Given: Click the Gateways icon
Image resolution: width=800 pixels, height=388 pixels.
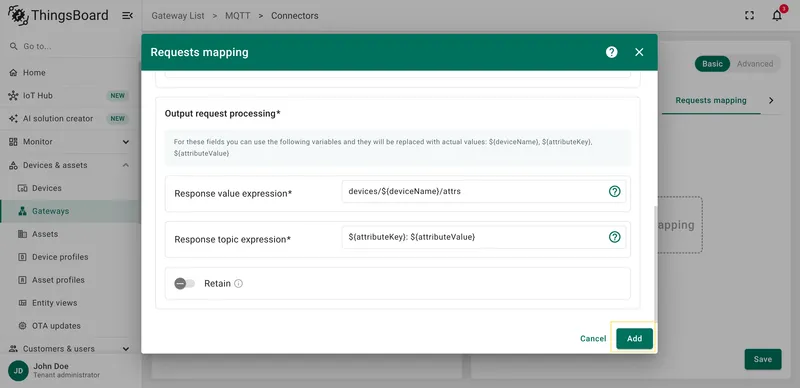Looking at the screenshot, I should point(22,211).
